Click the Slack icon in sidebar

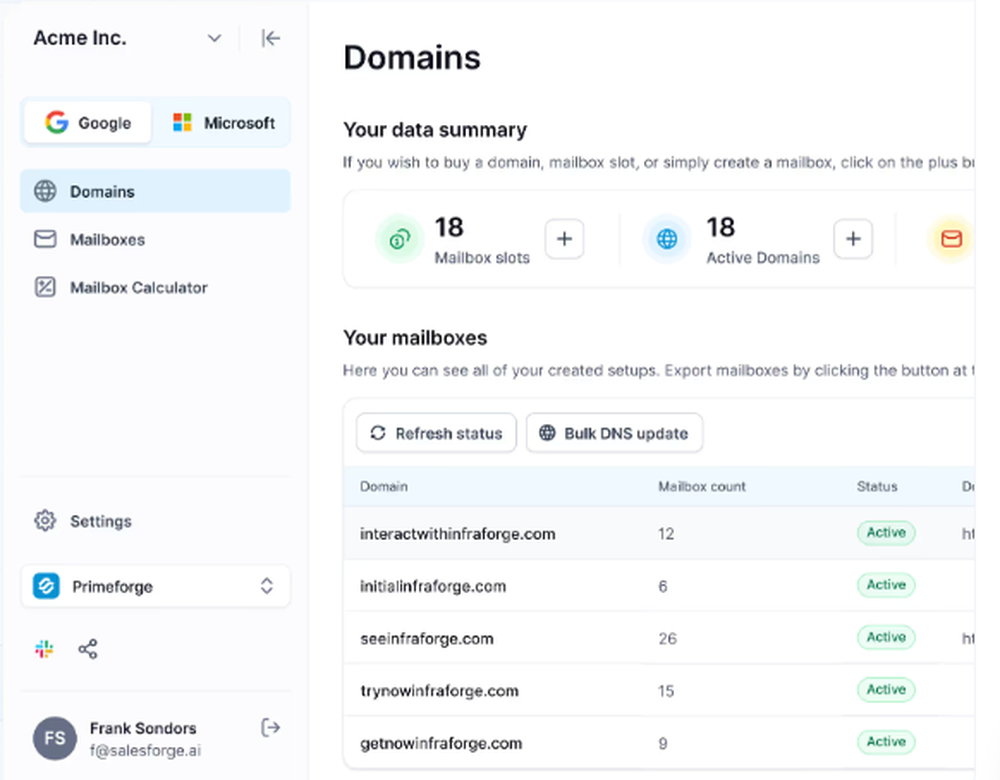click(44, 650)
